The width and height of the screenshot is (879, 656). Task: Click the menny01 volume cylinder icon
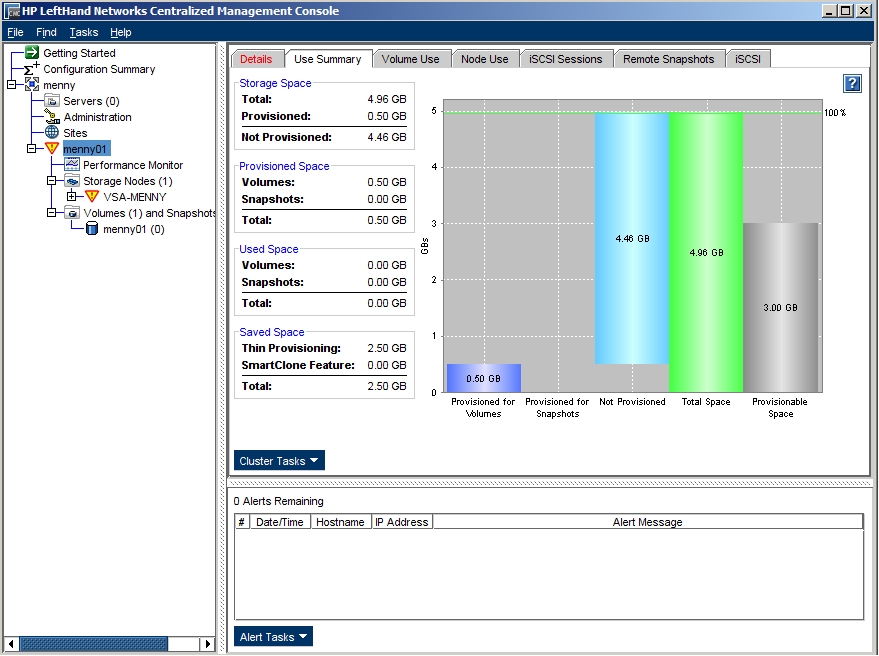point(92,229)
